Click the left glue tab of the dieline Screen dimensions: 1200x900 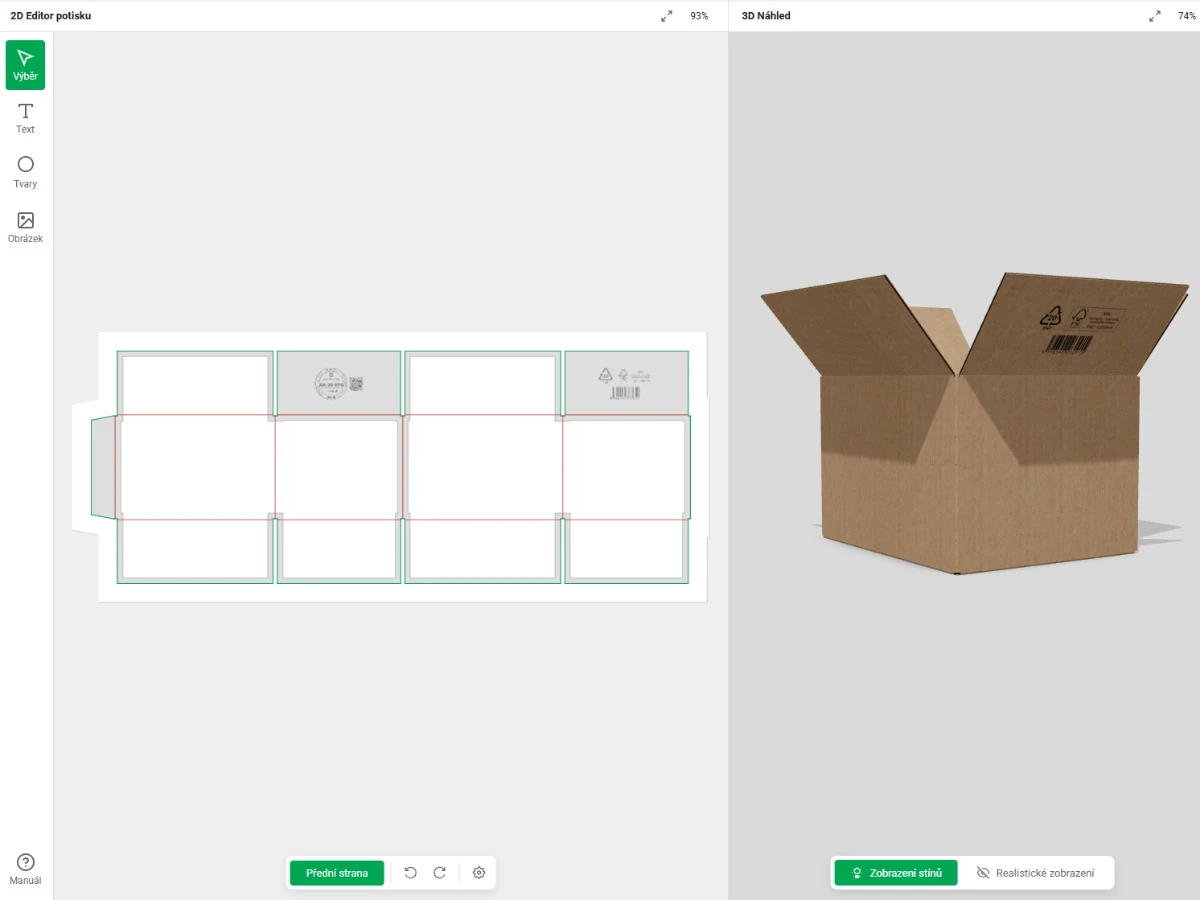click(103, 467)
